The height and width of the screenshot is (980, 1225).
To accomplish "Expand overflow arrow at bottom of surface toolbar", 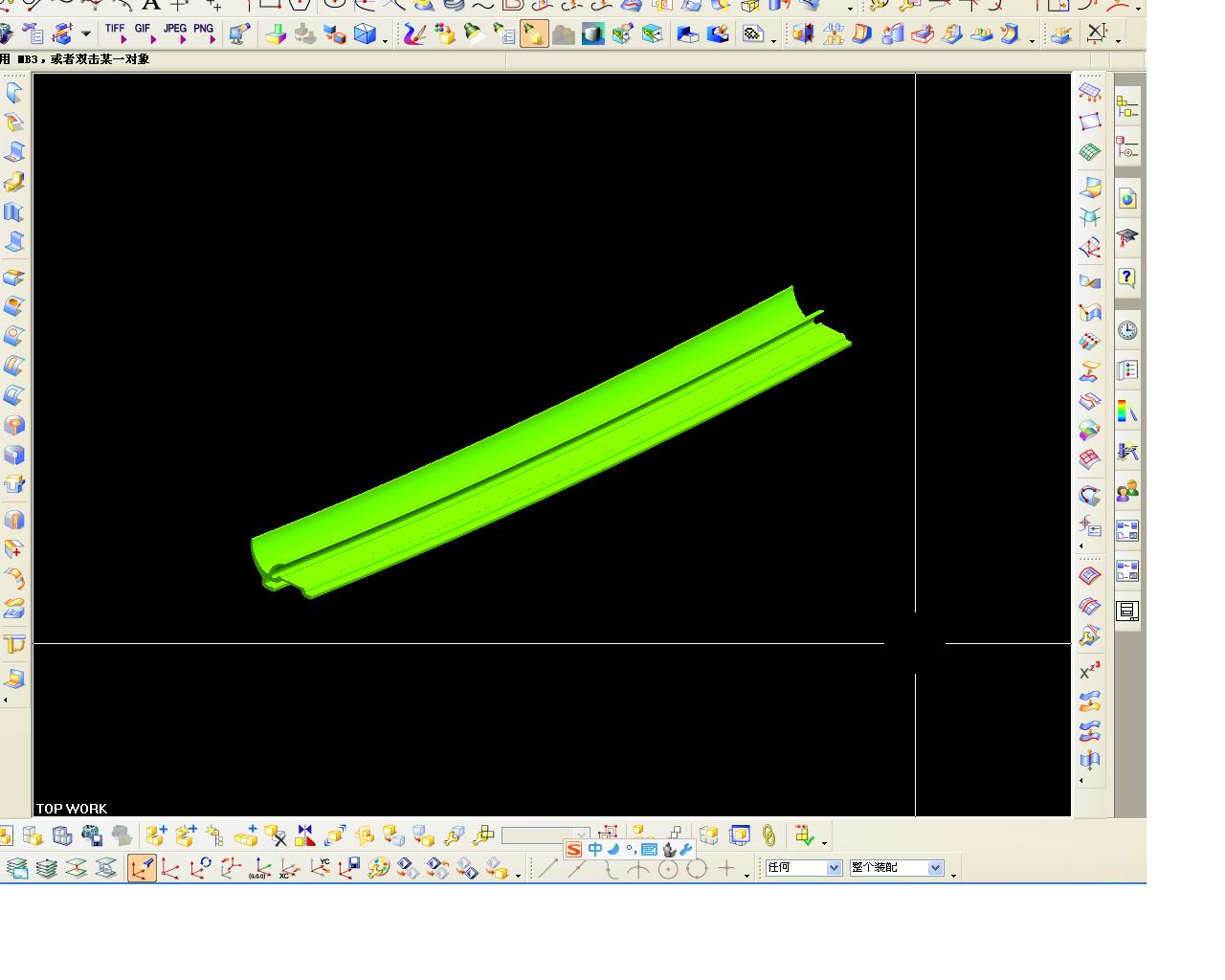I will coord(1082,781).
